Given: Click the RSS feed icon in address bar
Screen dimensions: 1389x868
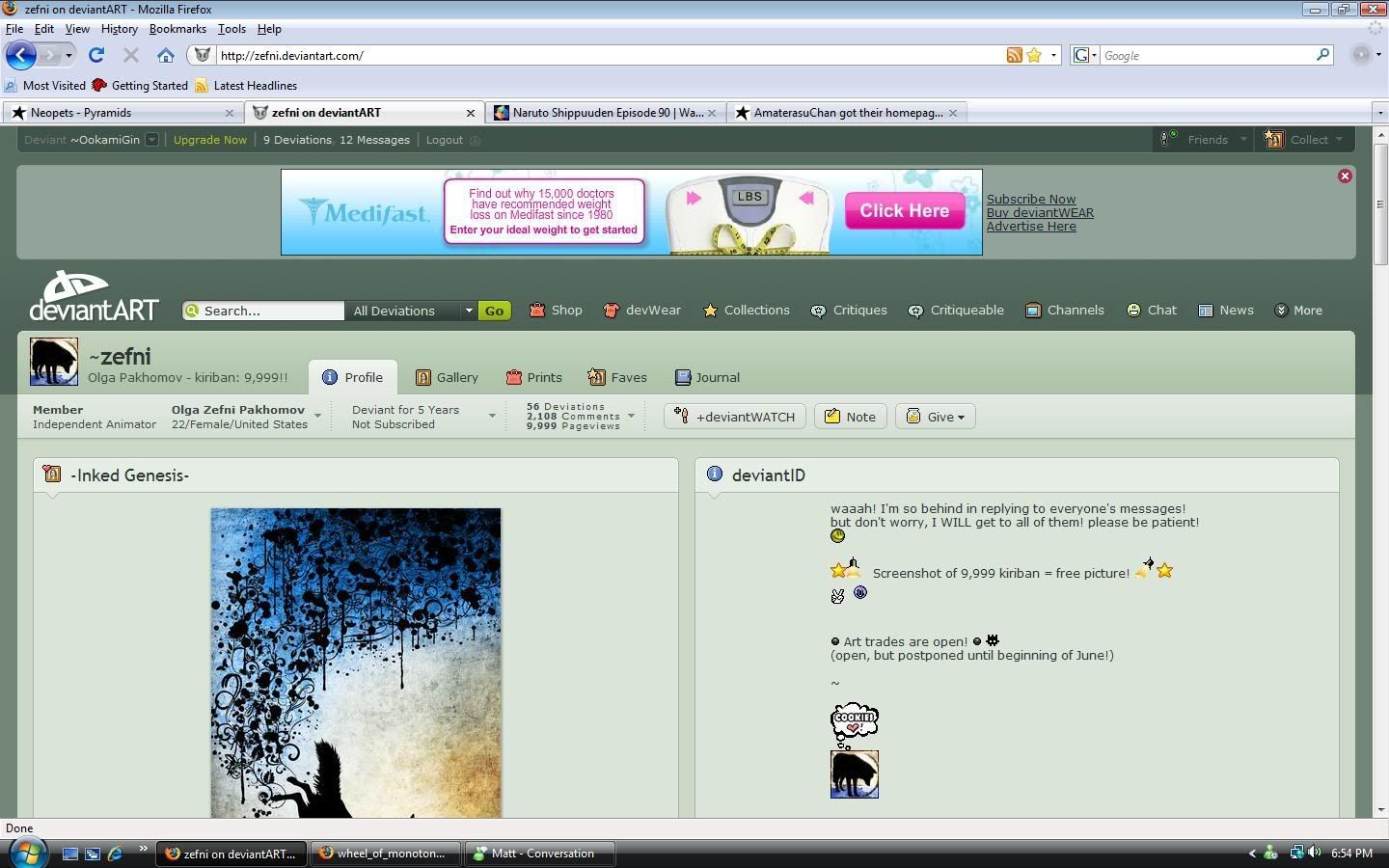Looking at the screenshot, I should point(1014,55).
